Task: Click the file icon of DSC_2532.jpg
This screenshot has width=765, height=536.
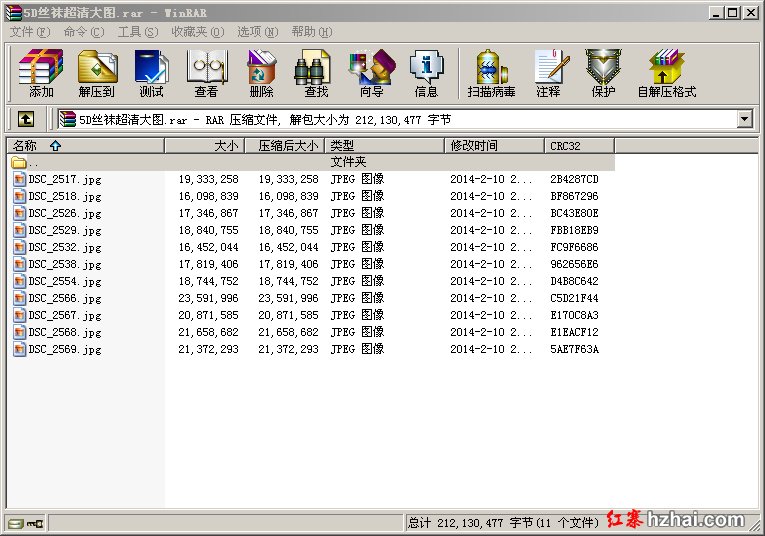Action: click(20, 247)
